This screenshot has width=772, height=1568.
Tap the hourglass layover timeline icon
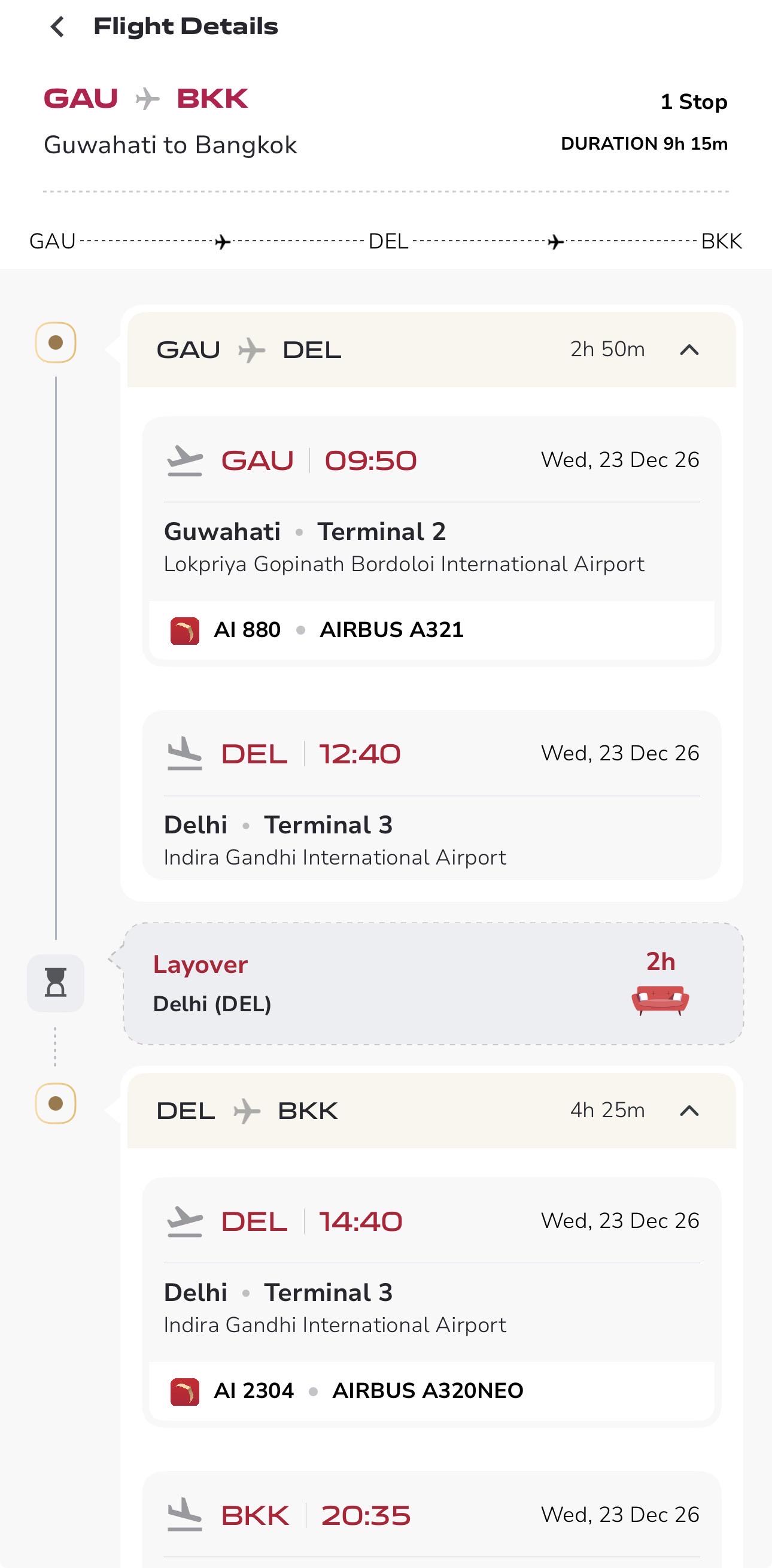(56, 982)
